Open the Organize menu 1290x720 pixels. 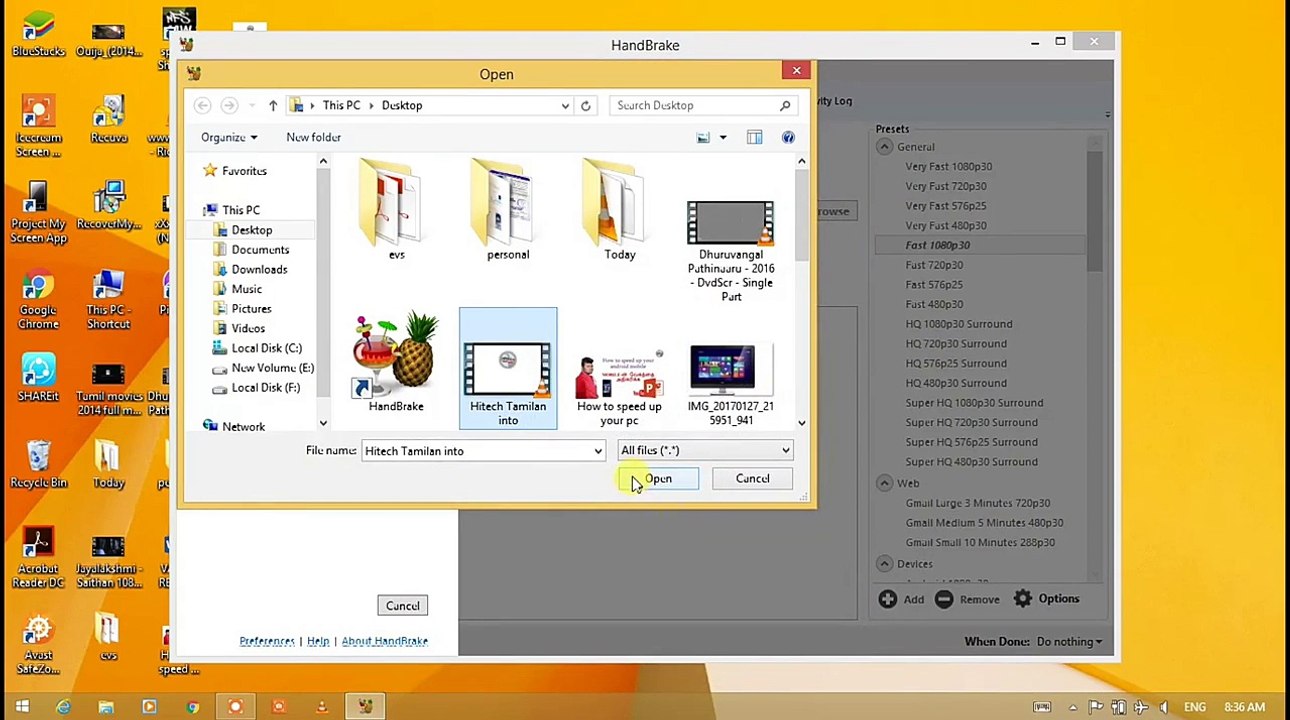coord(229,137)
